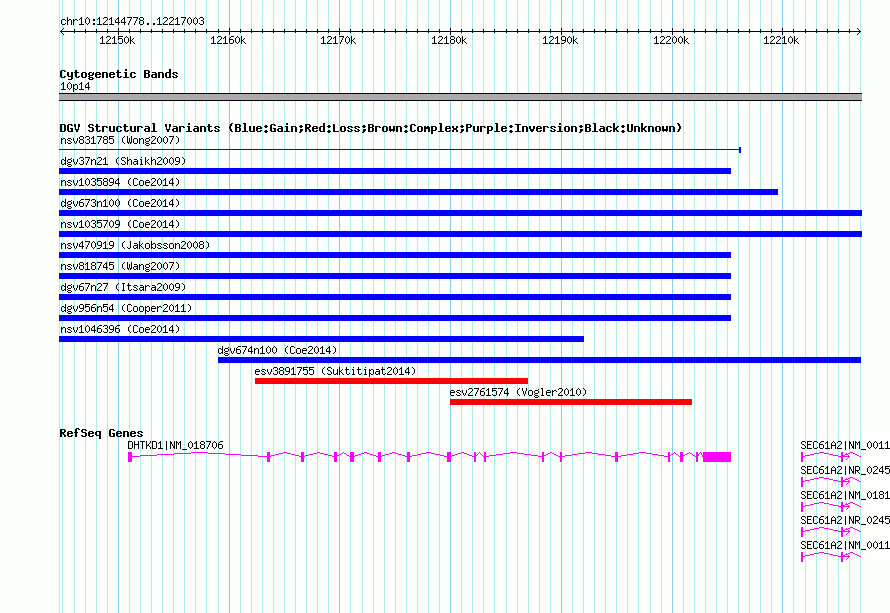Open the RefSeq Genes track title

tap(101, 433)
